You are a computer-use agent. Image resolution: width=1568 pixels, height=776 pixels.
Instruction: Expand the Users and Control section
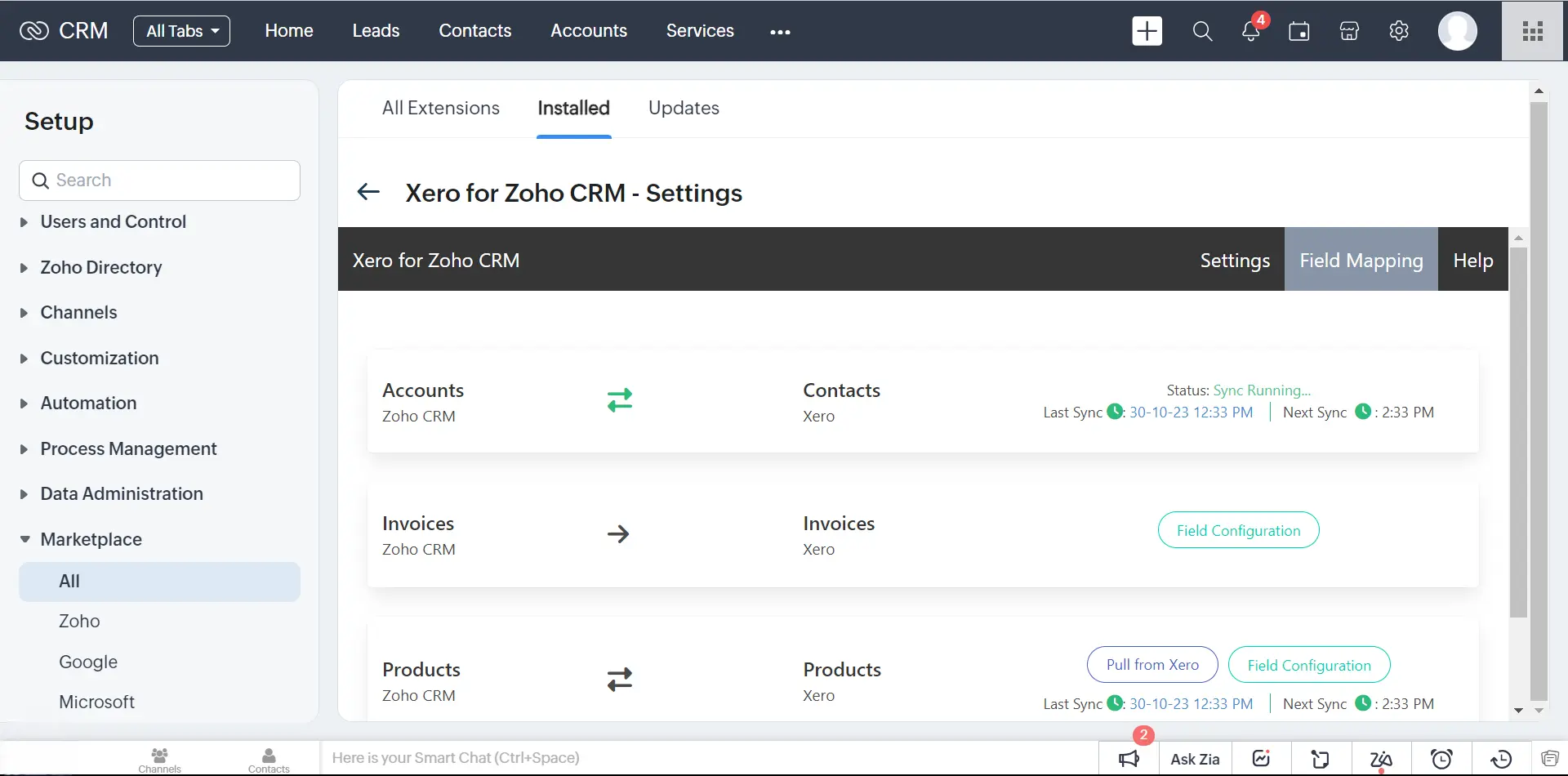[113, 221]
